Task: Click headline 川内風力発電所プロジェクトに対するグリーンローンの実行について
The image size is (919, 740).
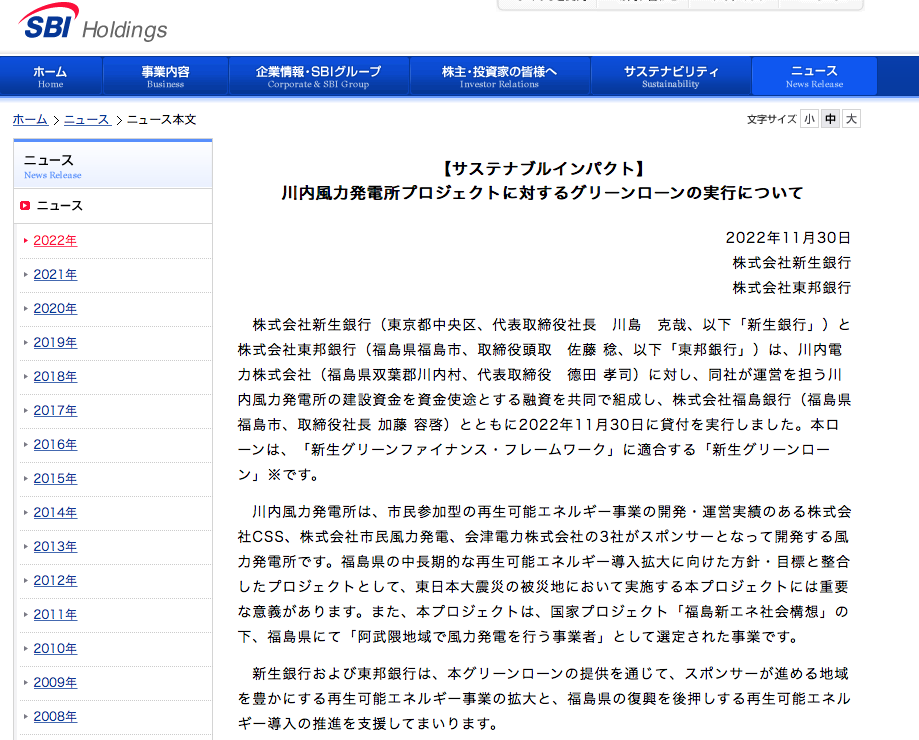Action: point(543,193)
